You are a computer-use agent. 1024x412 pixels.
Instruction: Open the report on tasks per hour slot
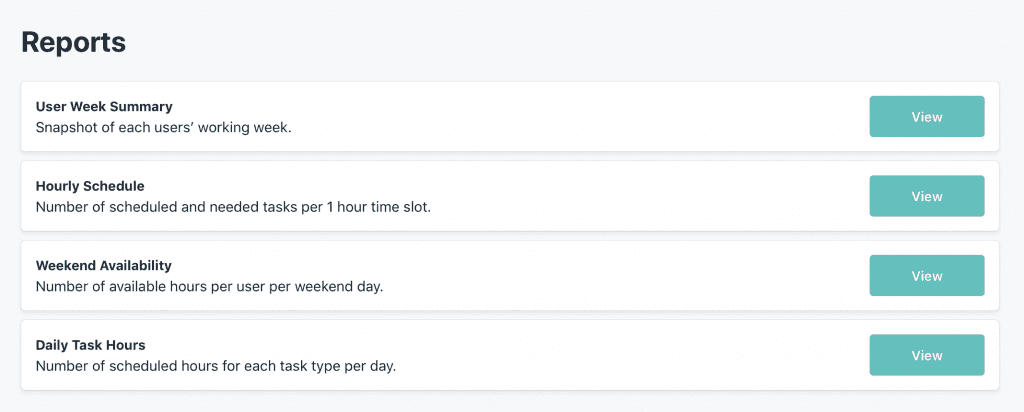tap(926, 196)
